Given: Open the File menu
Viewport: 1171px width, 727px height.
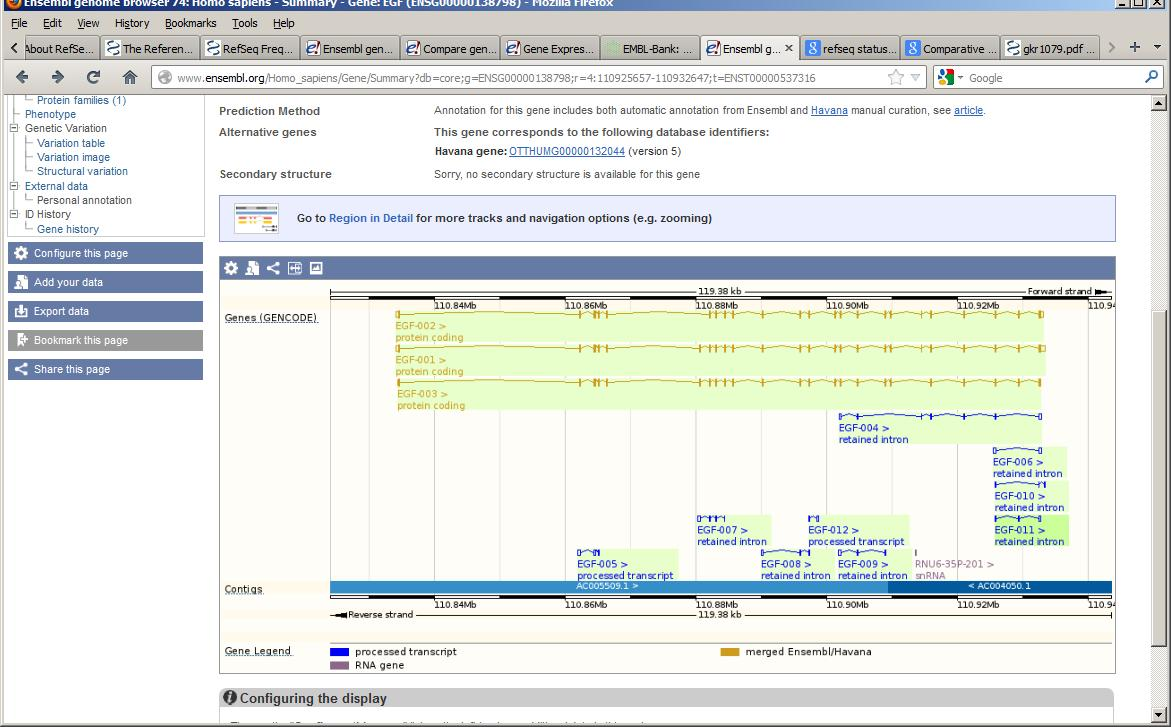Looking at the screenshot, I should (x=19, y=23).
